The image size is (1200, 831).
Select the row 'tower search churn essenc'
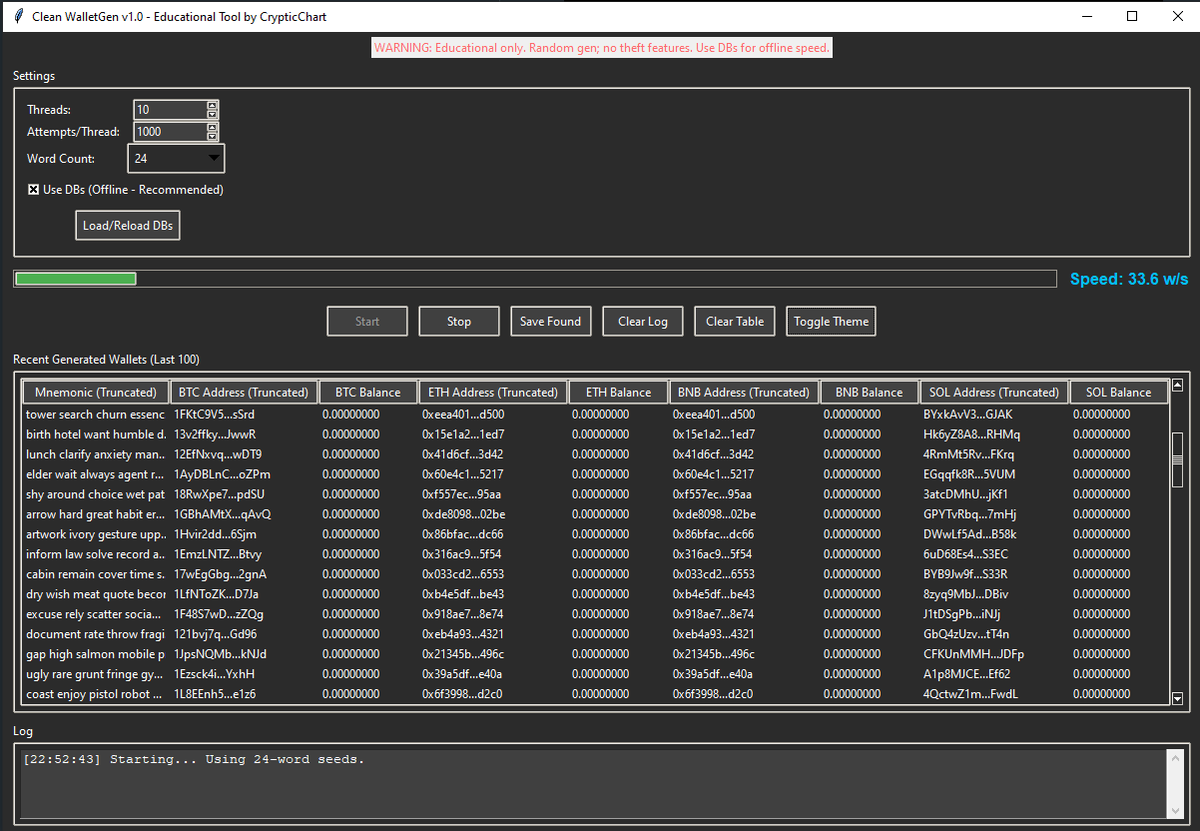(594, 414)
